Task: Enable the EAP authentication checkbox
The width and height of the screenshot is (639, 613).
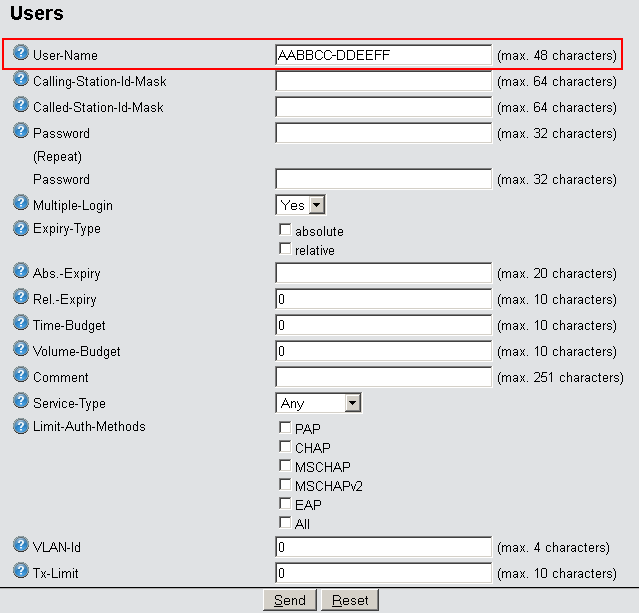Action: click(x=285, y=504)
